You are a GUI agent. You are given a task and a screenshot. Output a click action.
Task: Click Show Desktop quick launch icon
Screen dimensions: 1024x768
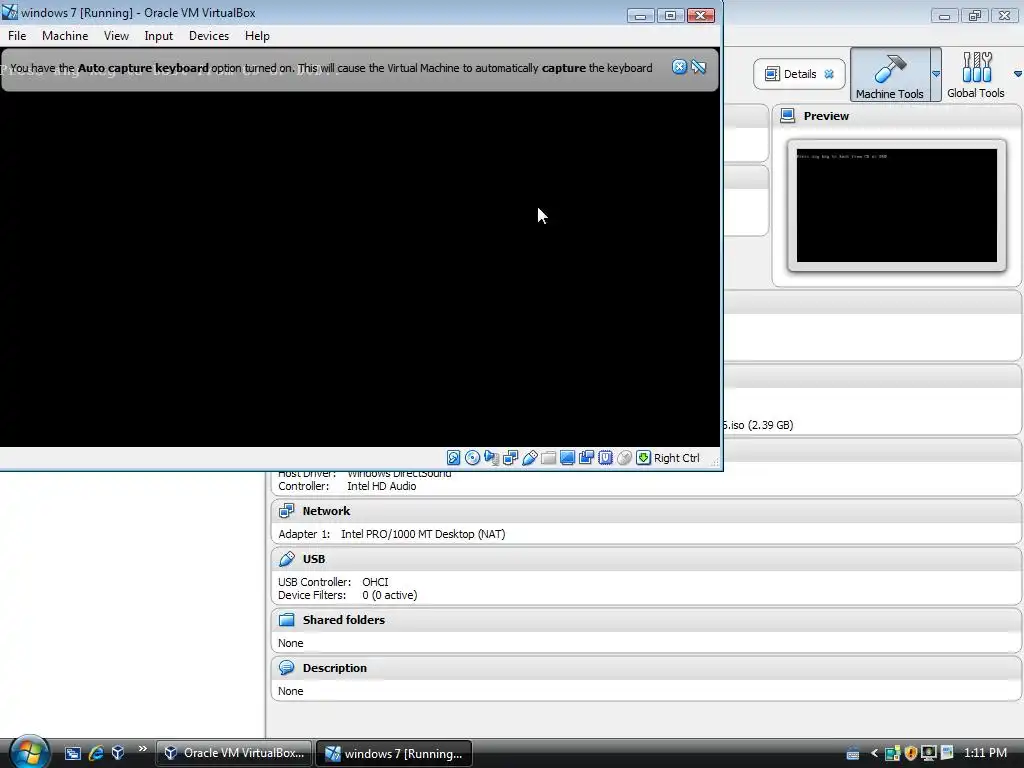(72, 753)
